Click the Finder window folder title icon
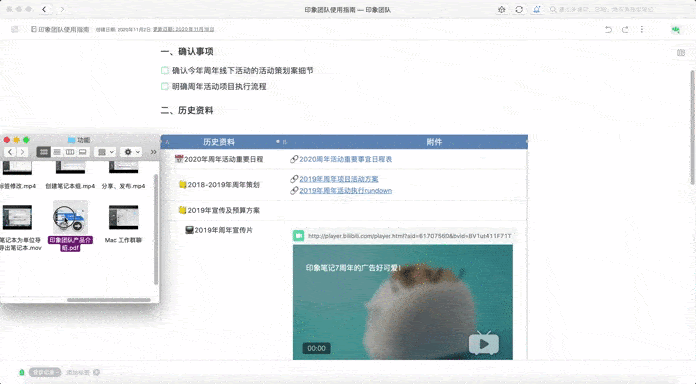 (x=71, y=140)
